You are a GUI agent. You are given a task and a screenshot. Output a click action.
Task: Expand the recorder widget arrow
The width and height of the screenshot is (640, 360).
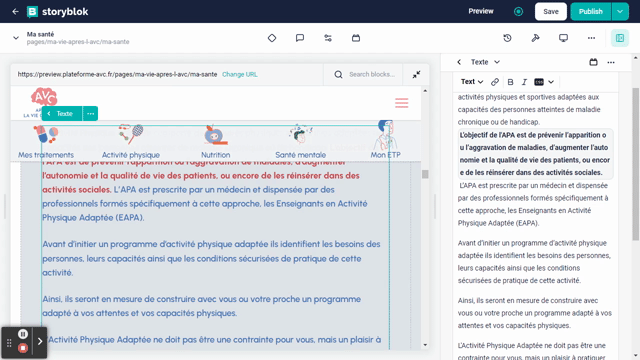point(40,341)
